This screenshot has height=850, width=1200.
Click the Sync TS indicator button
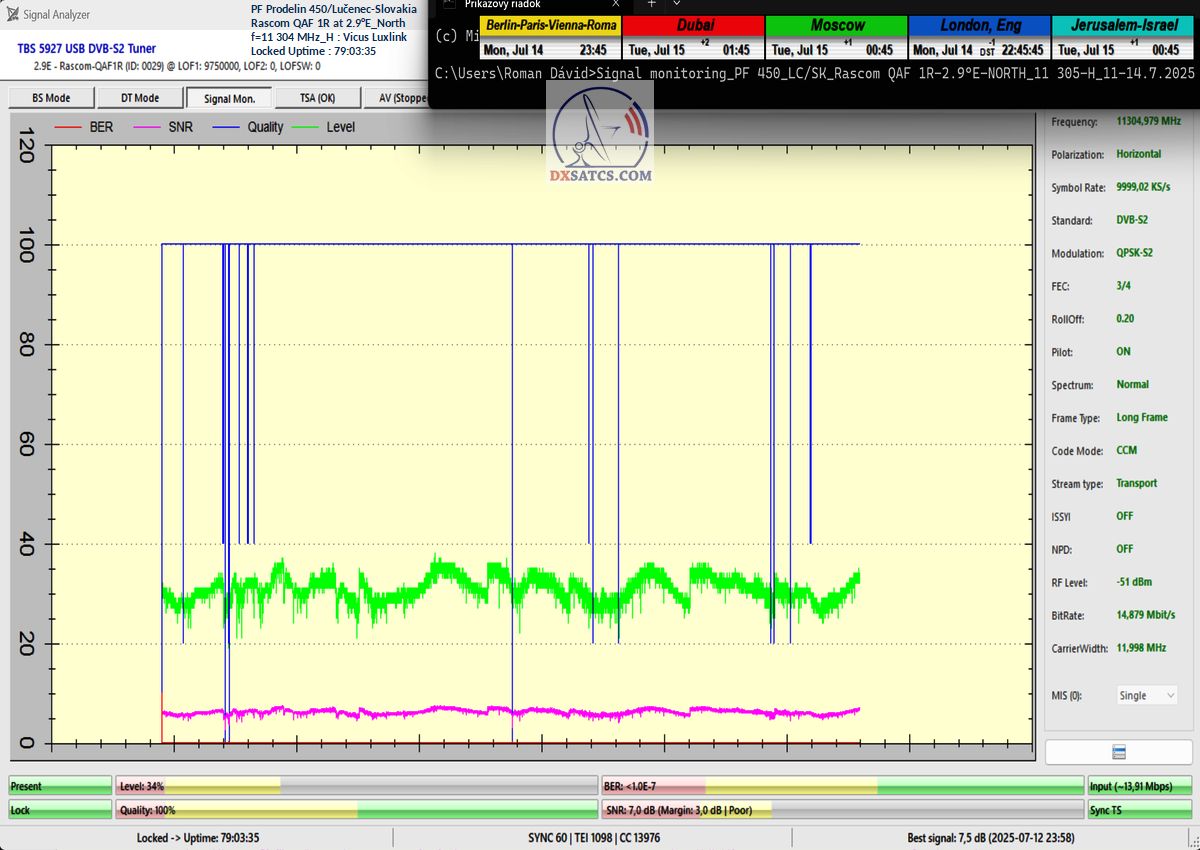[x=1138, y=810]
